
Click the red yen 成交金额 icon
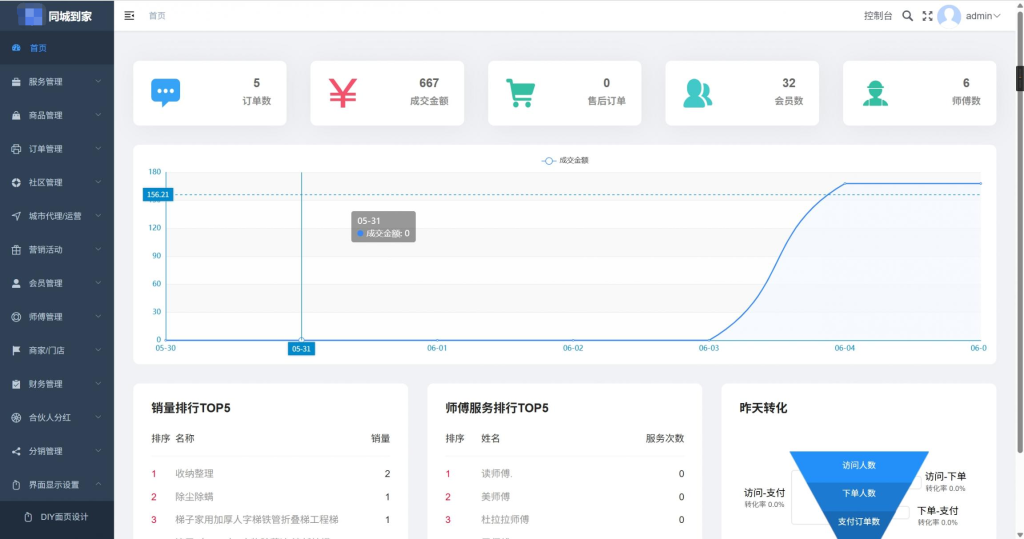click(x=343, y=93)
